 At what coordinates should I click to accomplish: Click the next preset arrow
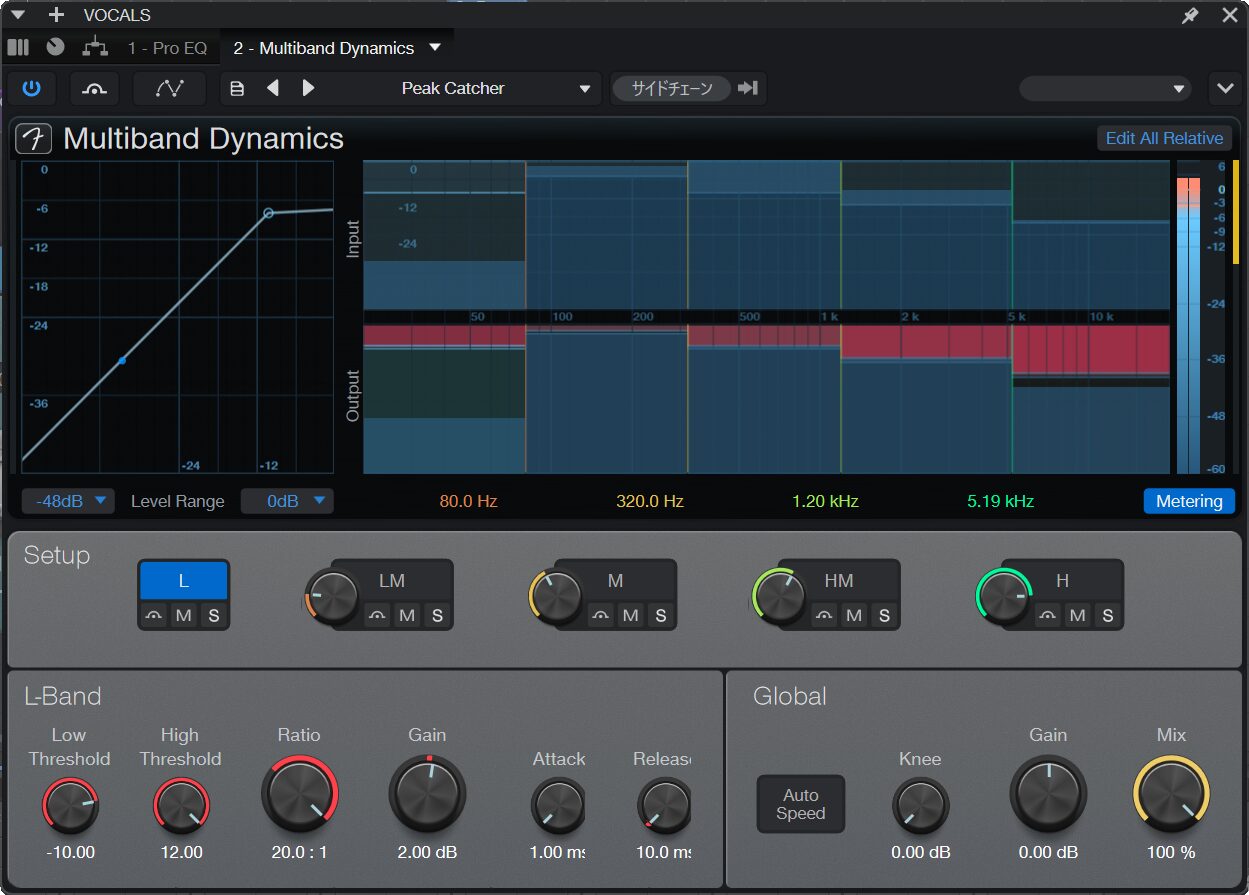point(308,88)
